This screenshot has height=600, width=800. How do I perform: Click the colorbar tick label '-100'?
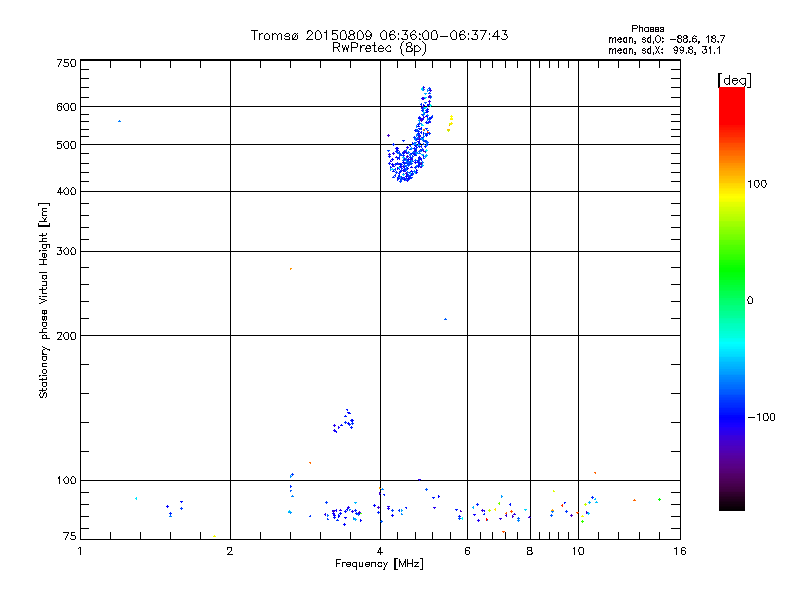click(x=761, y=417)
